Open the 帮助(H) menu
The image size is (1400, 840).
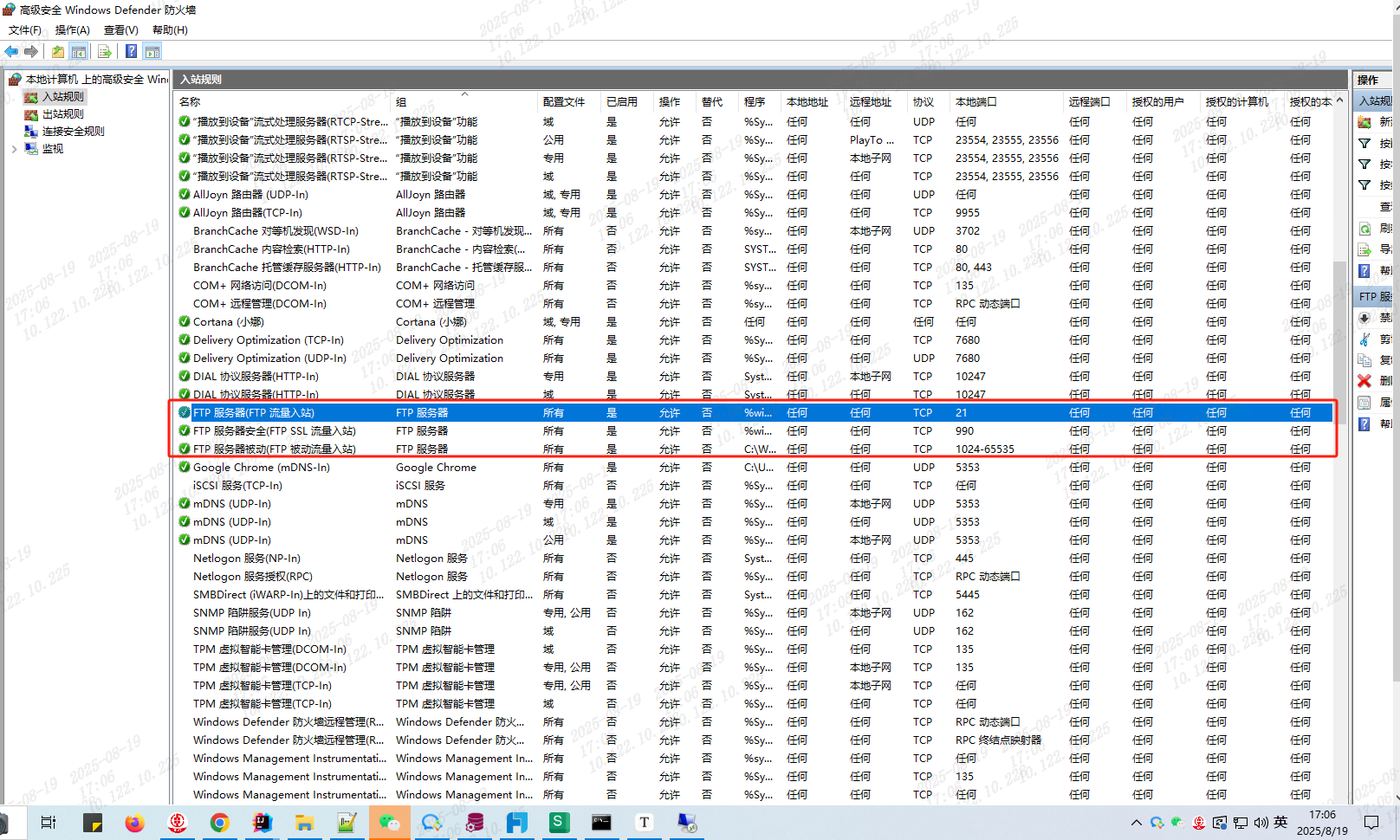(x=171, y=30)
